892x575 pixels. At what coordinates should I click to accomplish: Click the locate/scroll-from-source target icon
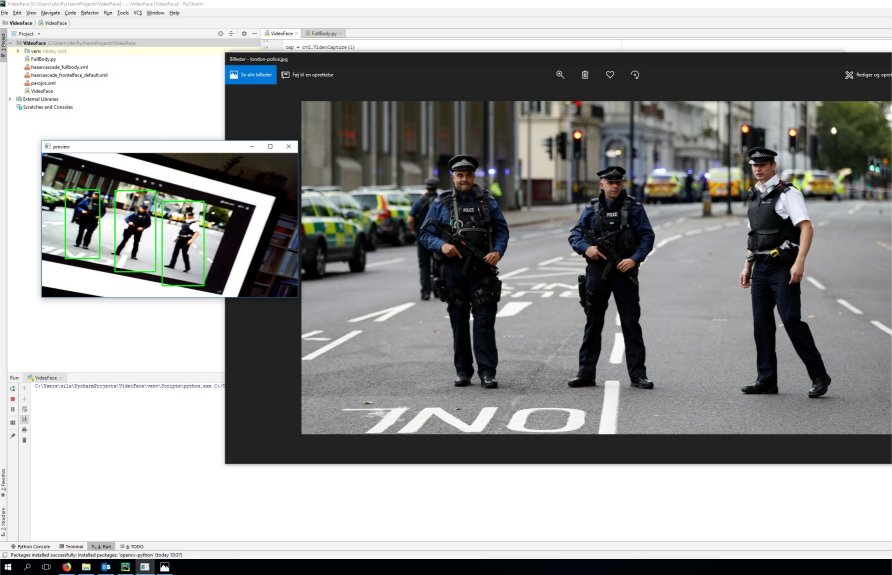pos(221,34)
